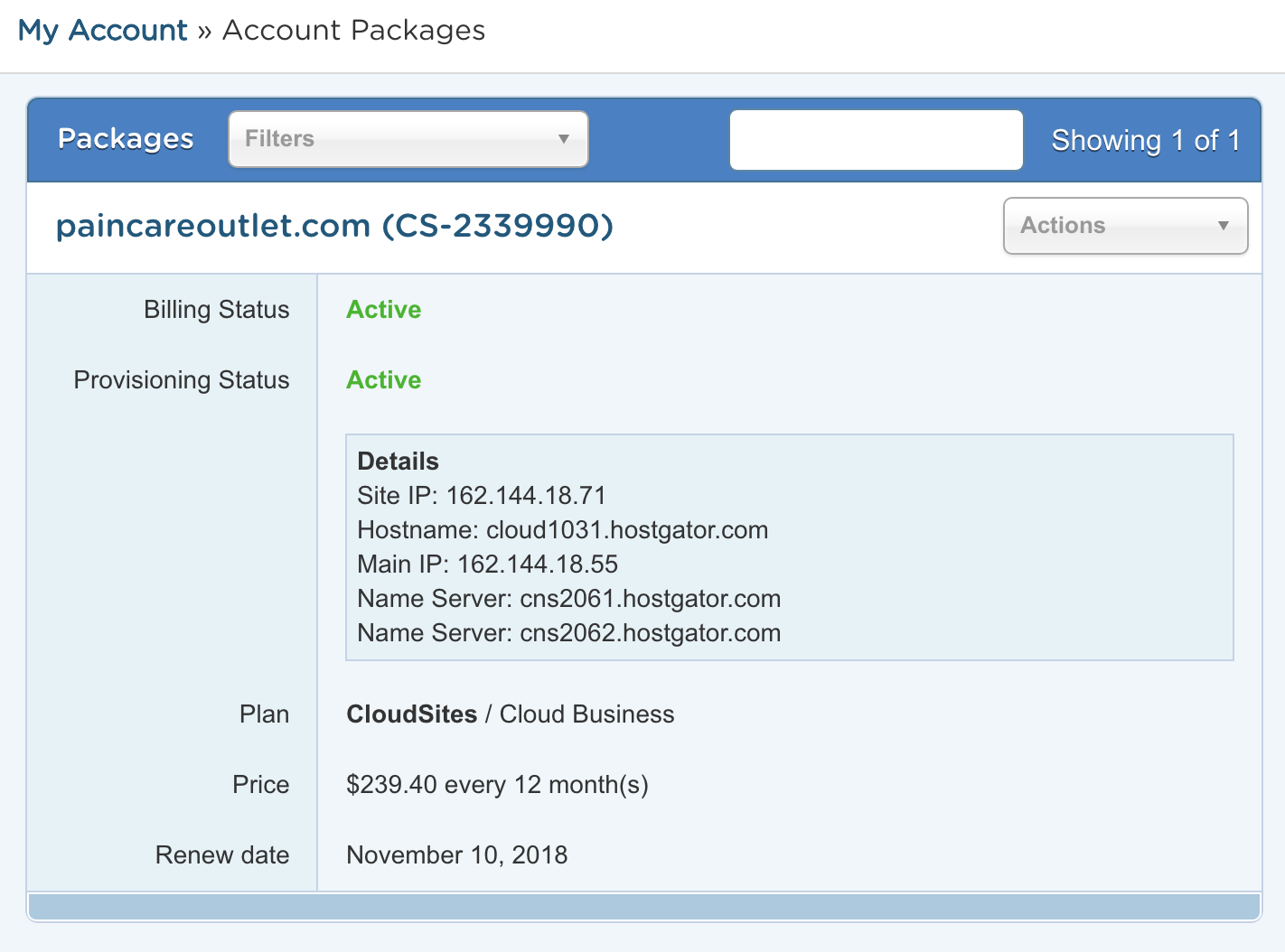Open the Actions dropdown menu
Image resolution: width=1285 pixels, height=952 pixels.
coord(1124,226)
